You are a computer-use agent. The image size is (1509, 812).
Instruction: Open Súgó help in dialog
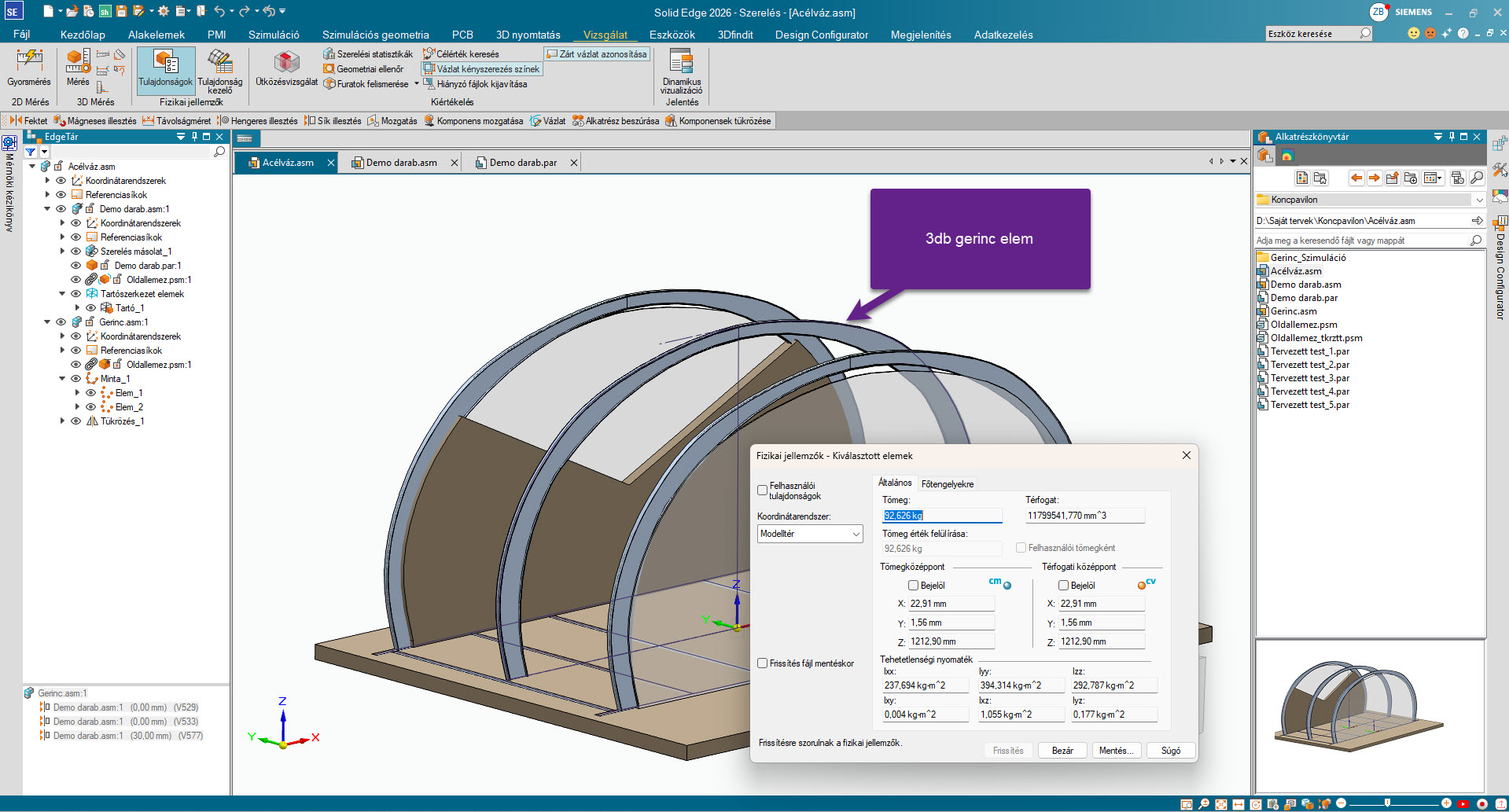[x=1171, y=751]
